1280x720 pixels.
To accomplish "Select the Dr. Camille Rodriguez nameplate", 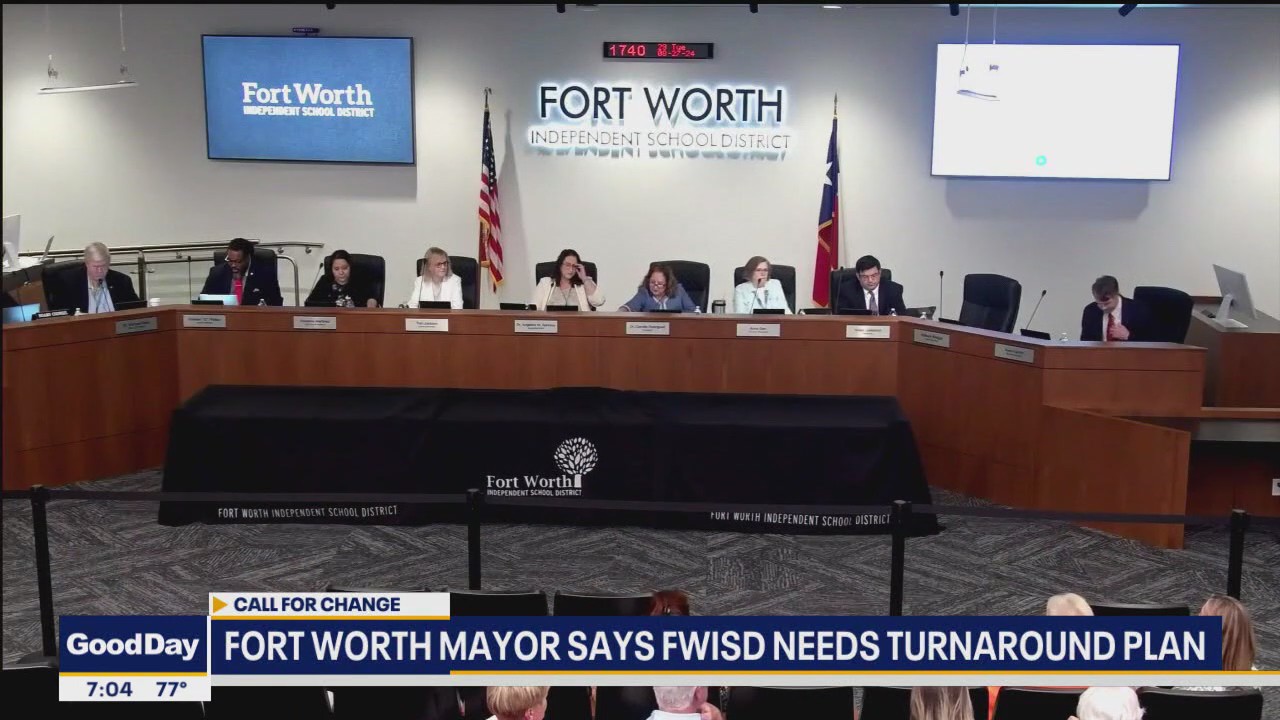I will coord(646,328).
